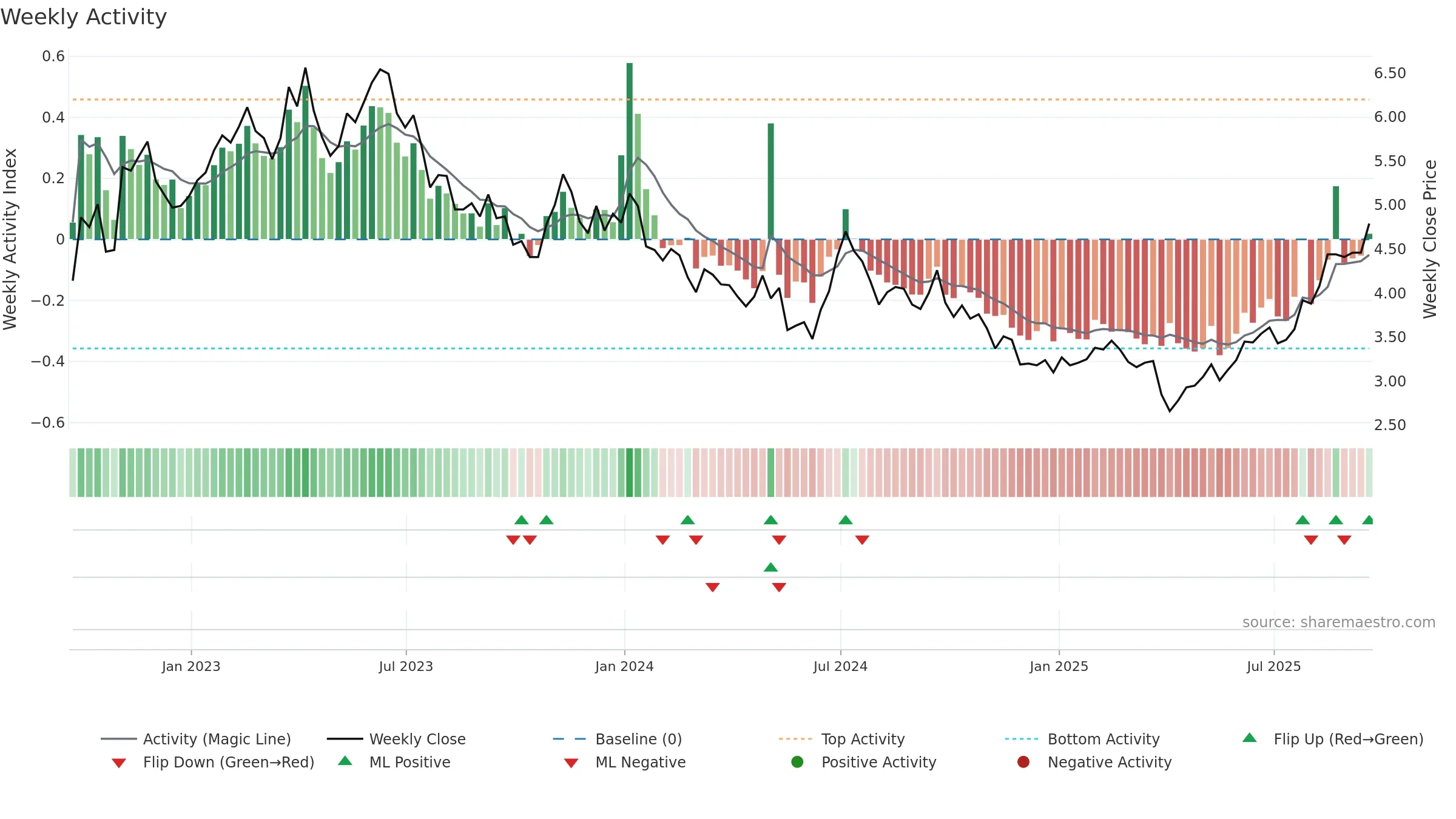The width and height of the screenshot is (1456, 819).
Task: Toggle the ML Negative legend entry
Action: [625, 762]
